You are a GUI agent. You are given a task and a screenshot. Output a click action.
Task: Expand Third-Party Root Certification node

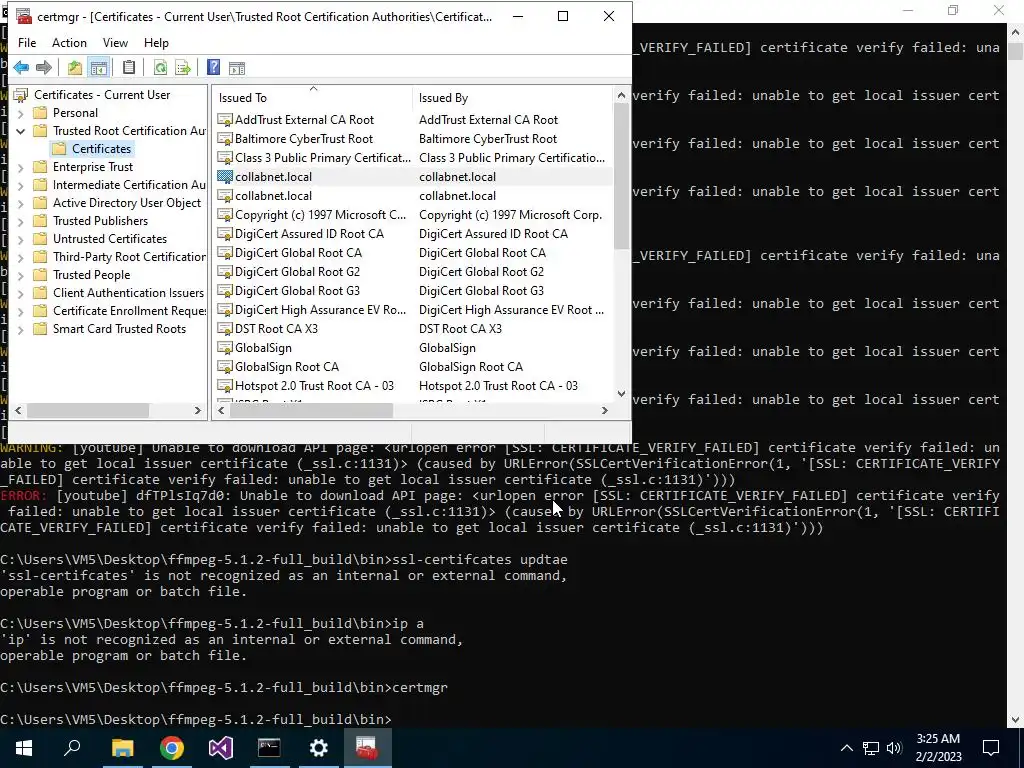(x=20, y=257)
